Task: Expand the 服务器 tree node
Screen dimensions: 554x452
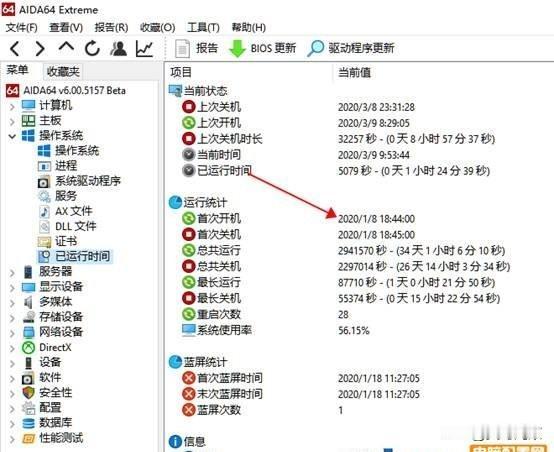Action: coord(12,272)
